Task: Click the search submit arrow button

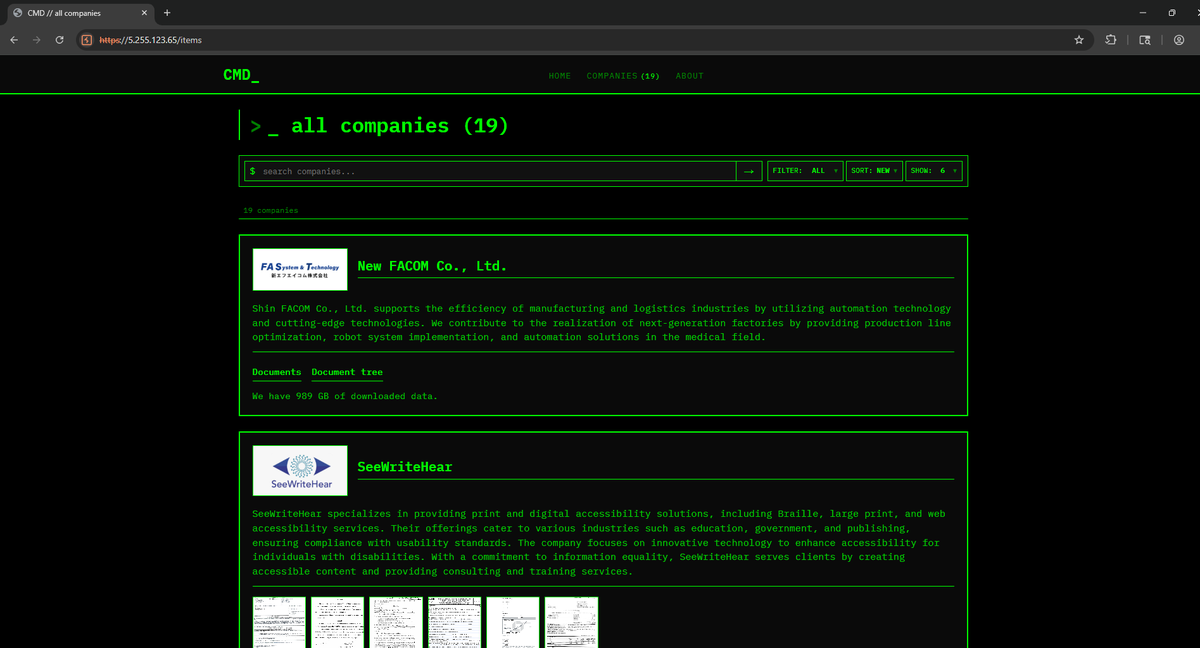Action: pos(749,171)
